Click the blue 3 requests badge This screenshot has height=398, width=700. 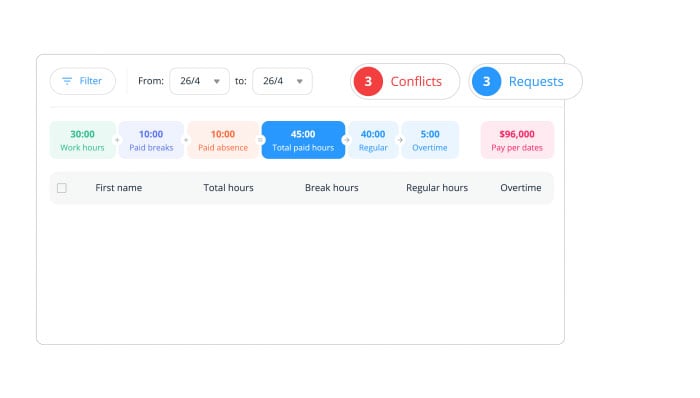click(x=487, y=81)
